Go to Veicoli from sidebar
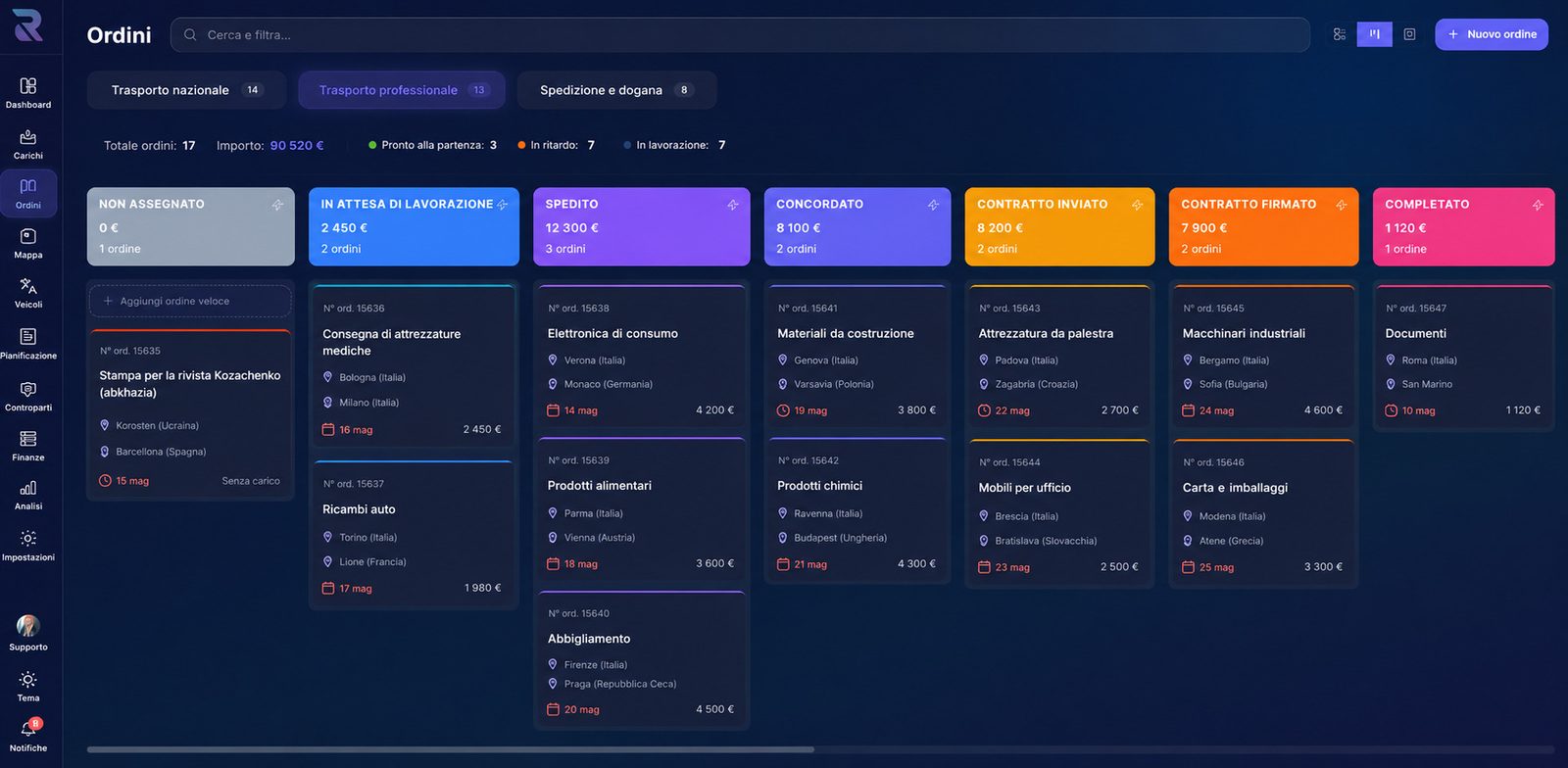This screenshot has width=1568, height=768. tap(27, 293)
